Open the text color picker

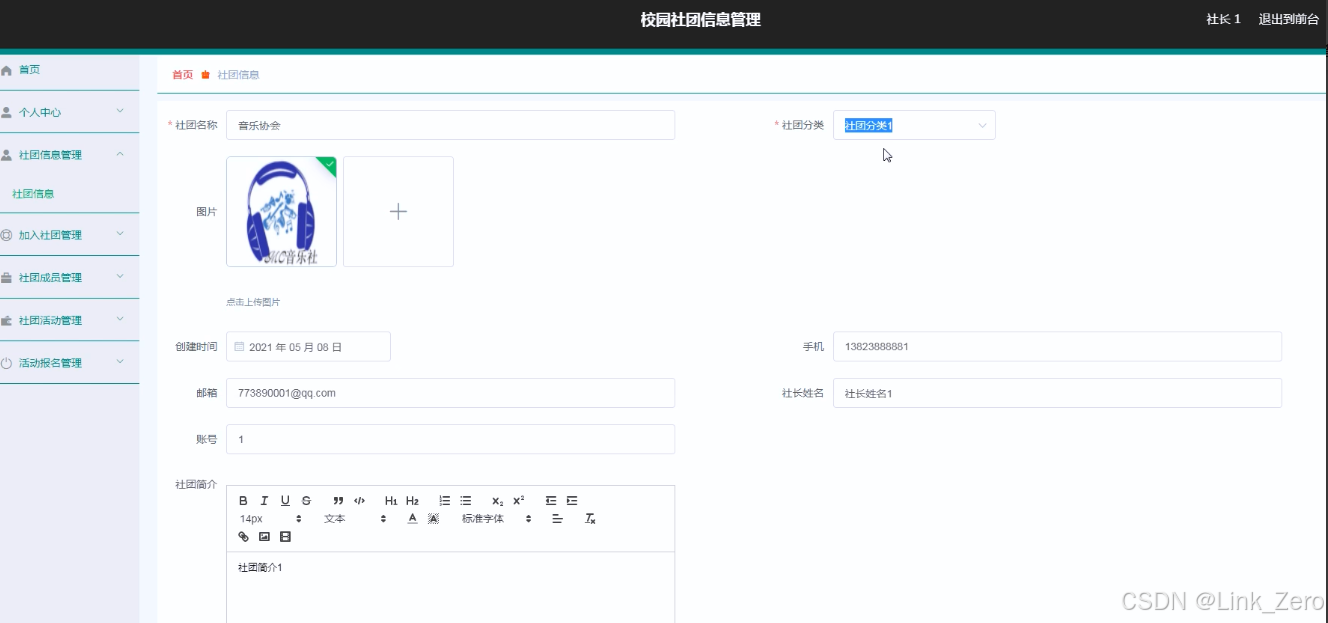[412, 519]
